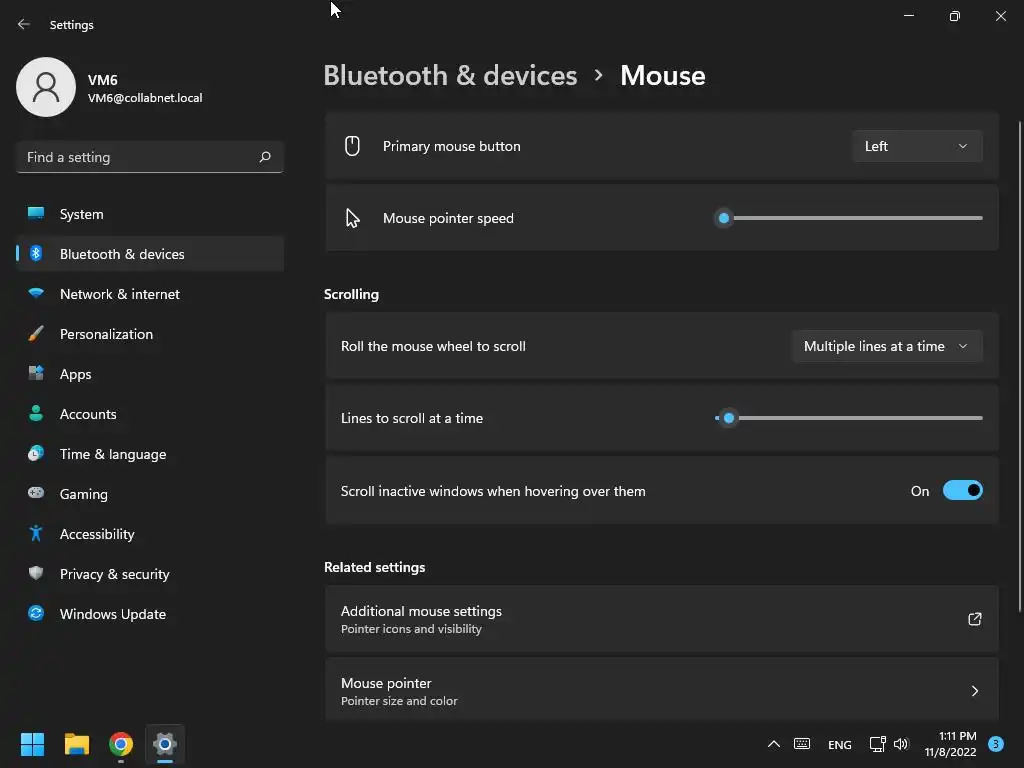Click the Bluetooth & devices sidebar icon
Image resolution: width=1024 pixels, height=768 pixels.
(36, 254)
